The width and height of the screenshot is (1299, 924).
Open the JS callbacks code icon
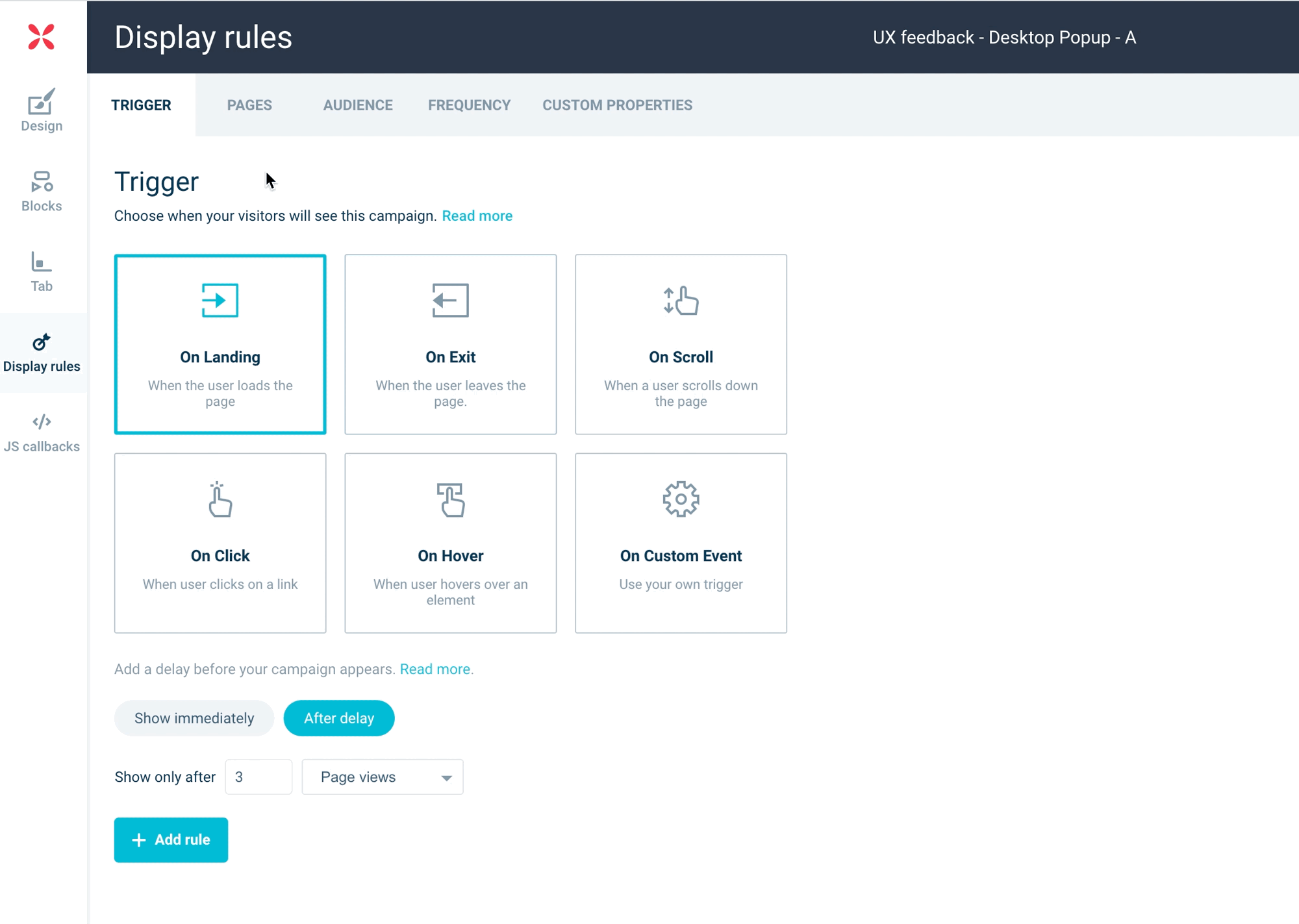tap(42, 422)
